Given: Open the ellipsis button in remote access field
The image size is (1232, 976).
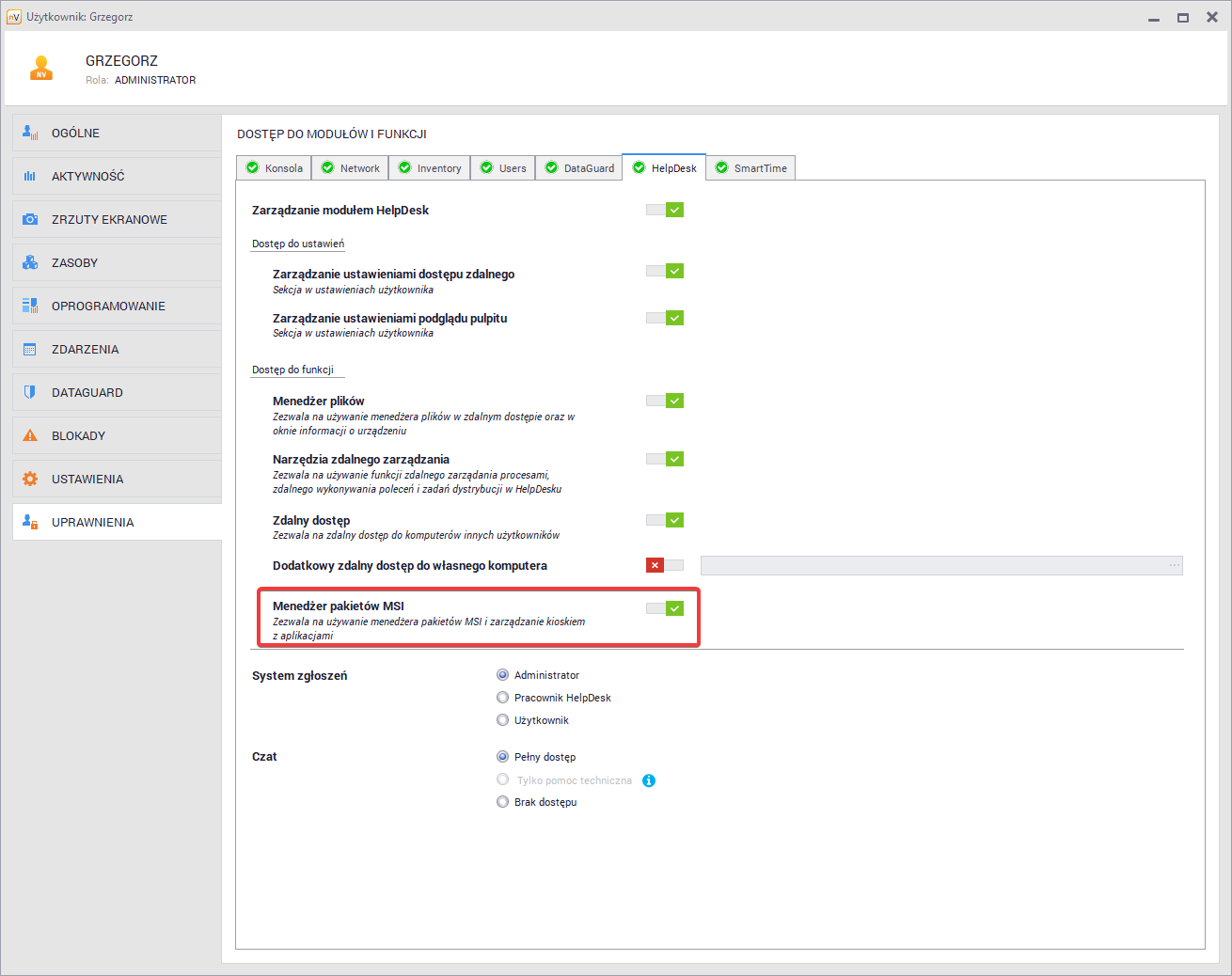Looking at the screenshot, I should point(1174,565).
